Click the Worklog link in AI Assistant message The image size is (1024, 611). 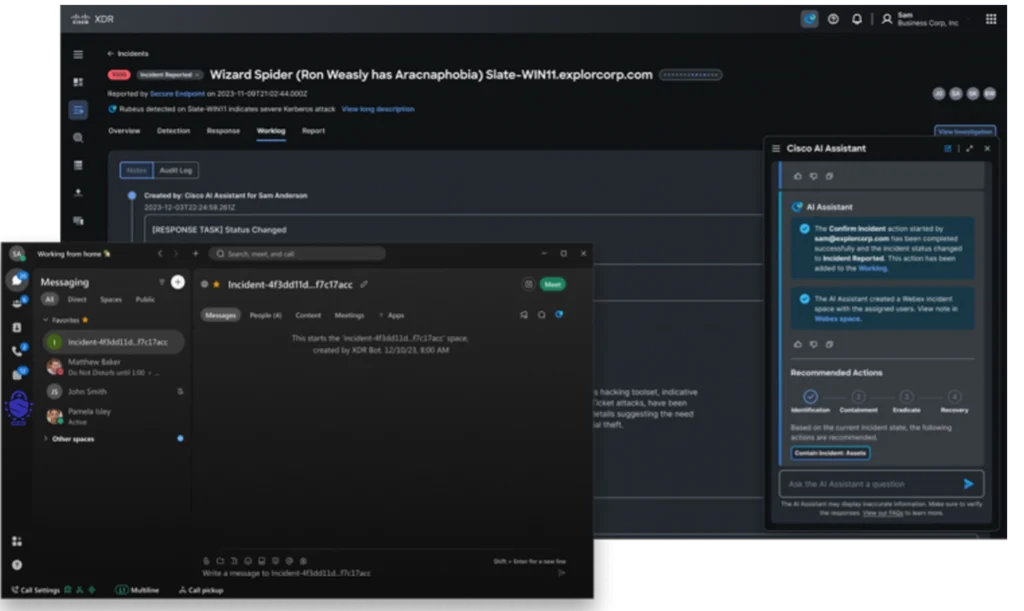click(872, 268)
